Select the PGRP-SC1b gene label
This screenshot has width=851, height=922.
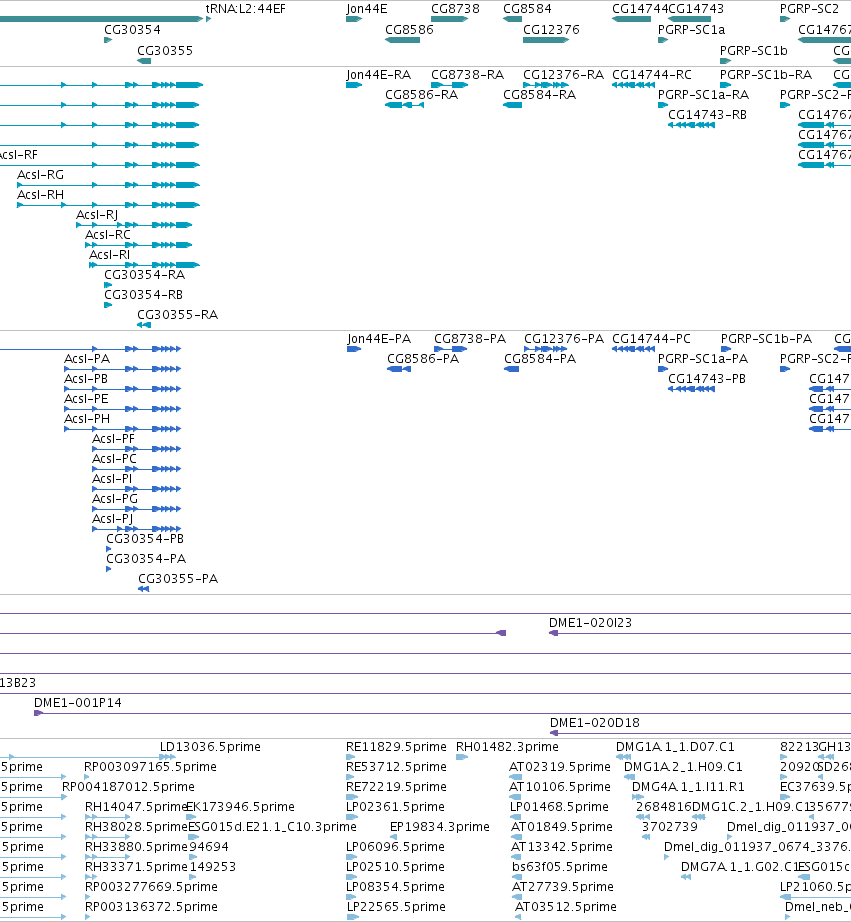coord(753,51)
